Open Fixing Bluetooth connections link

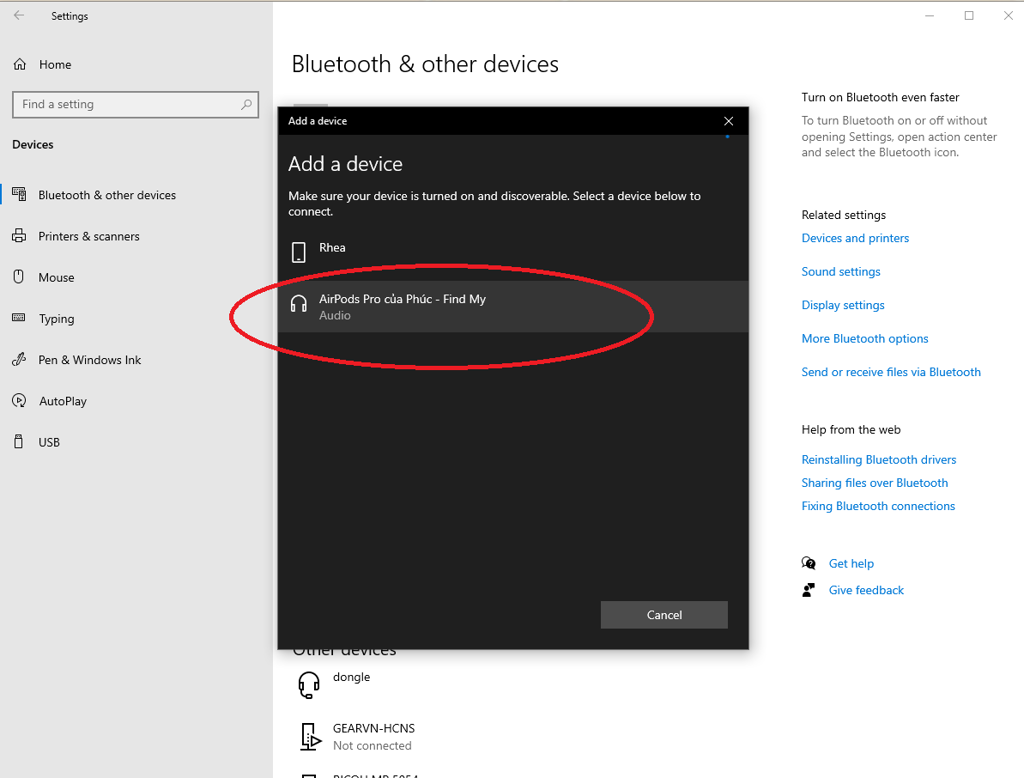pyautogui.click(x=878, y=506)
